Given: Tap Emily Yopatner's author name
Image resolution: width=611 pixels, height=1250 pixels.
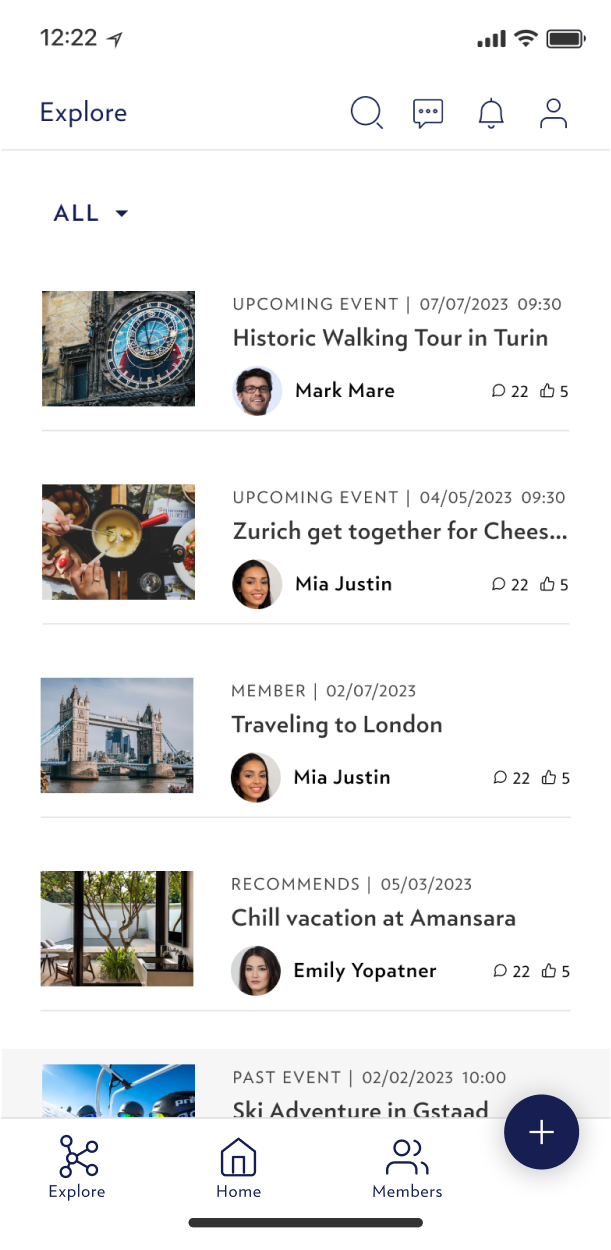Looking at the screenshot, I should click(364, 971).
